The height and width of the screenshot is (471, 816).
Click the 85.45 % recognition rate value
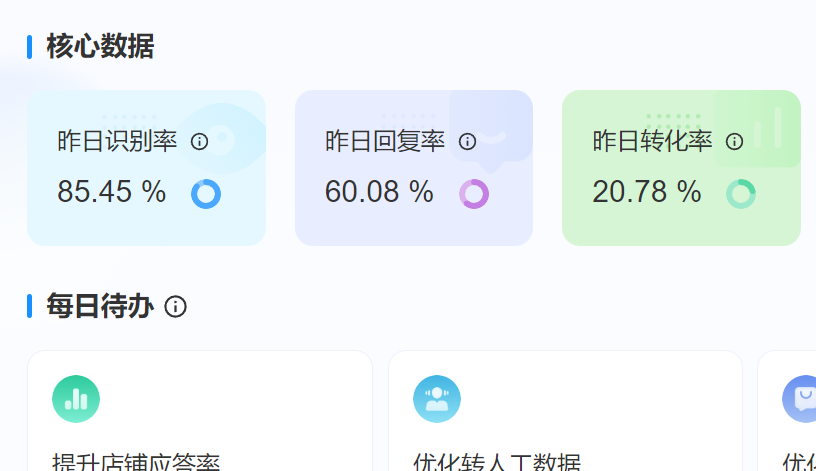pyautogui.click(x=111, y=191)
